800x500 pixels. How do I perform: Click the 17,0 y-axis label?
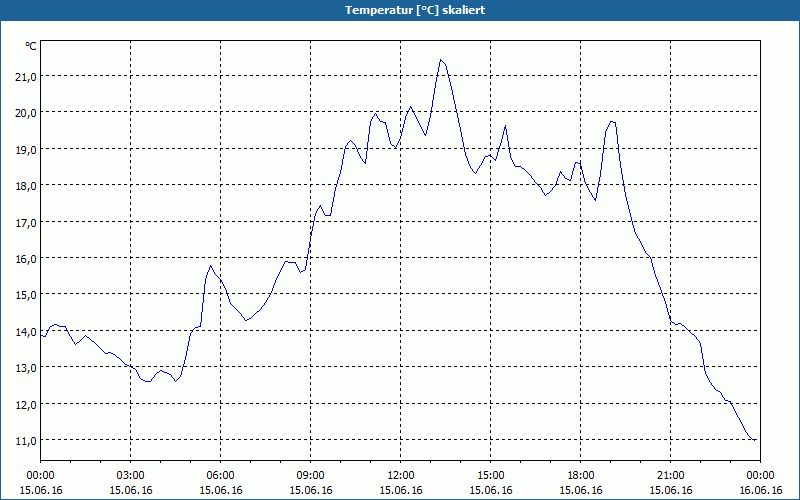click(x=26, y=223)
